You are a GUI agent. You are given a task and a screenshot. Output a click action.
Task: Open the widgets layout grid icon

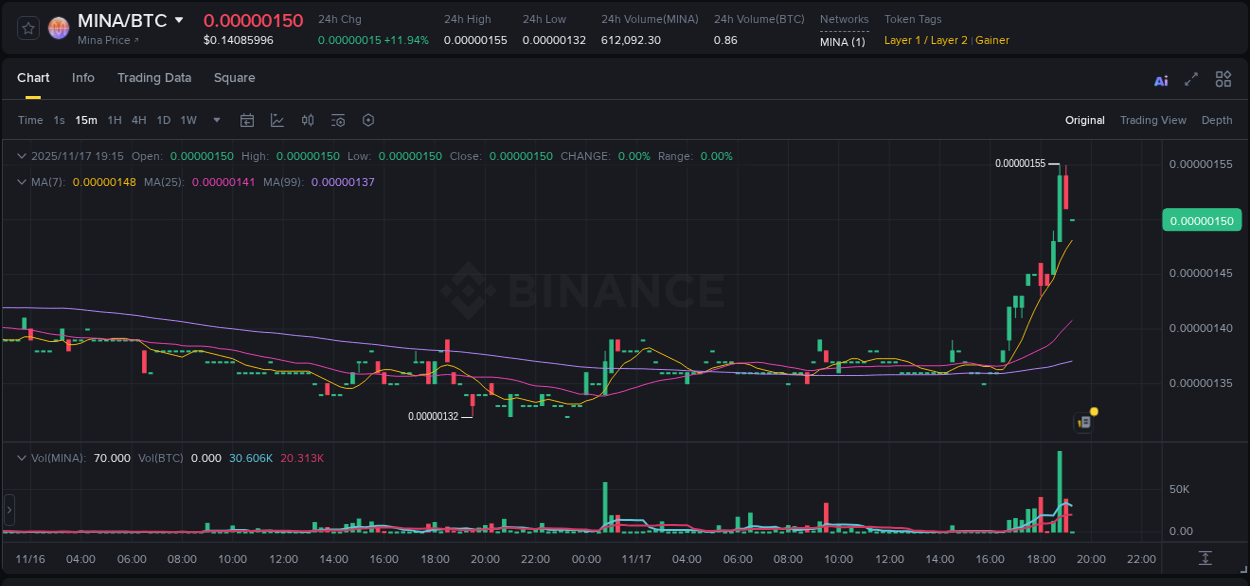coord(1223,79)
